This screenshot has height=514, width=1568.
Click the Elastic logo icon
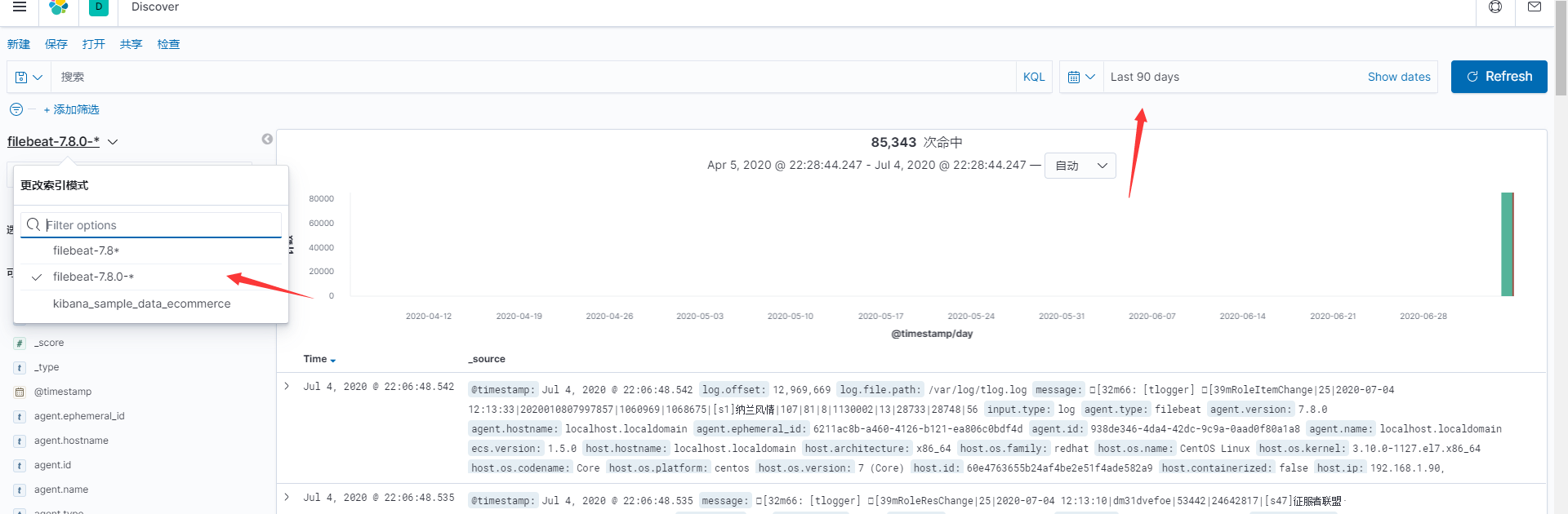(x=59, y=7)
